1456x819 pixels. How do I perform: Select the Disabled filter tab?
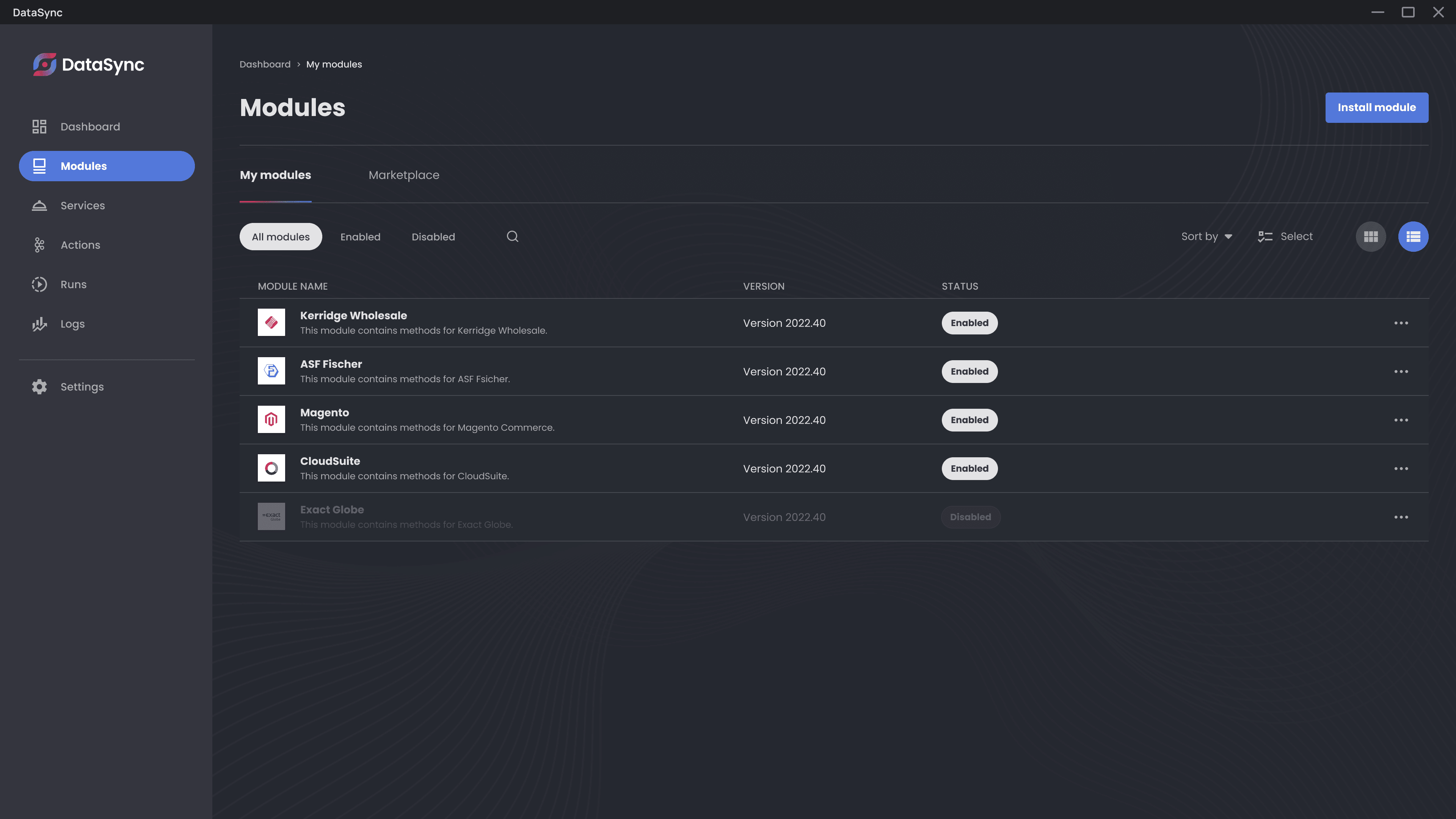click(433, 236)
